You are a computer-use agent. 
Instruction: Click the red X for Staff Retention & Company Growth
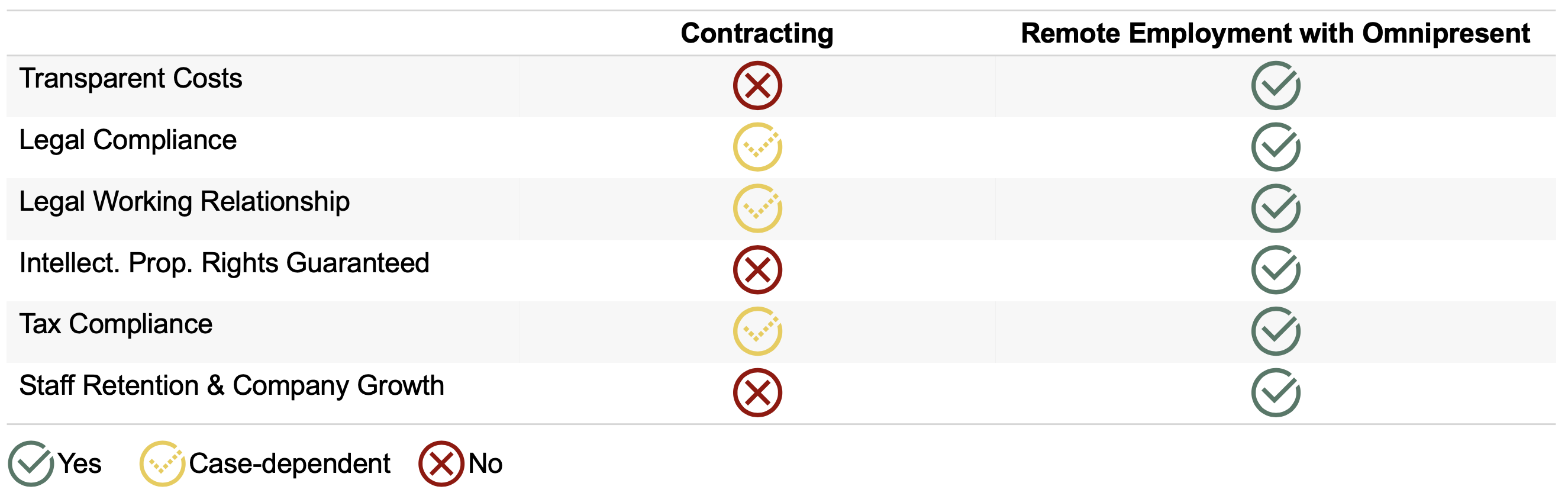pyautogui.click(x=757, y=392)
